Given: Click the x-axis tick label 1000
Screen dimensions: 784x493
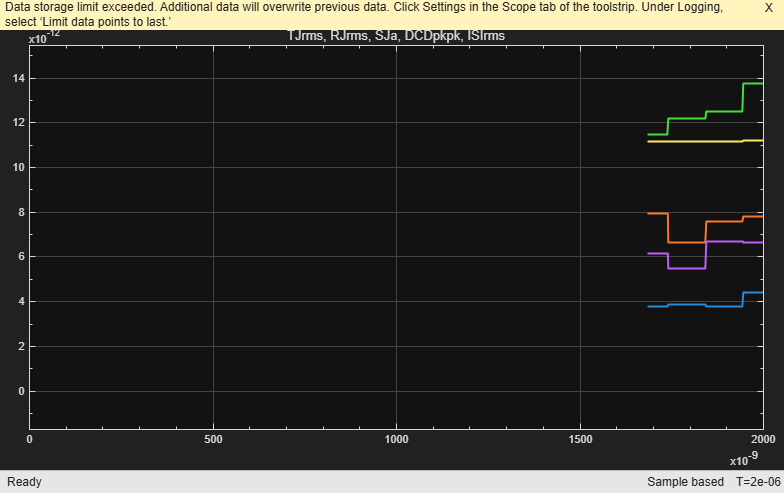Looking at the screenshot, I should pos(396,440).
